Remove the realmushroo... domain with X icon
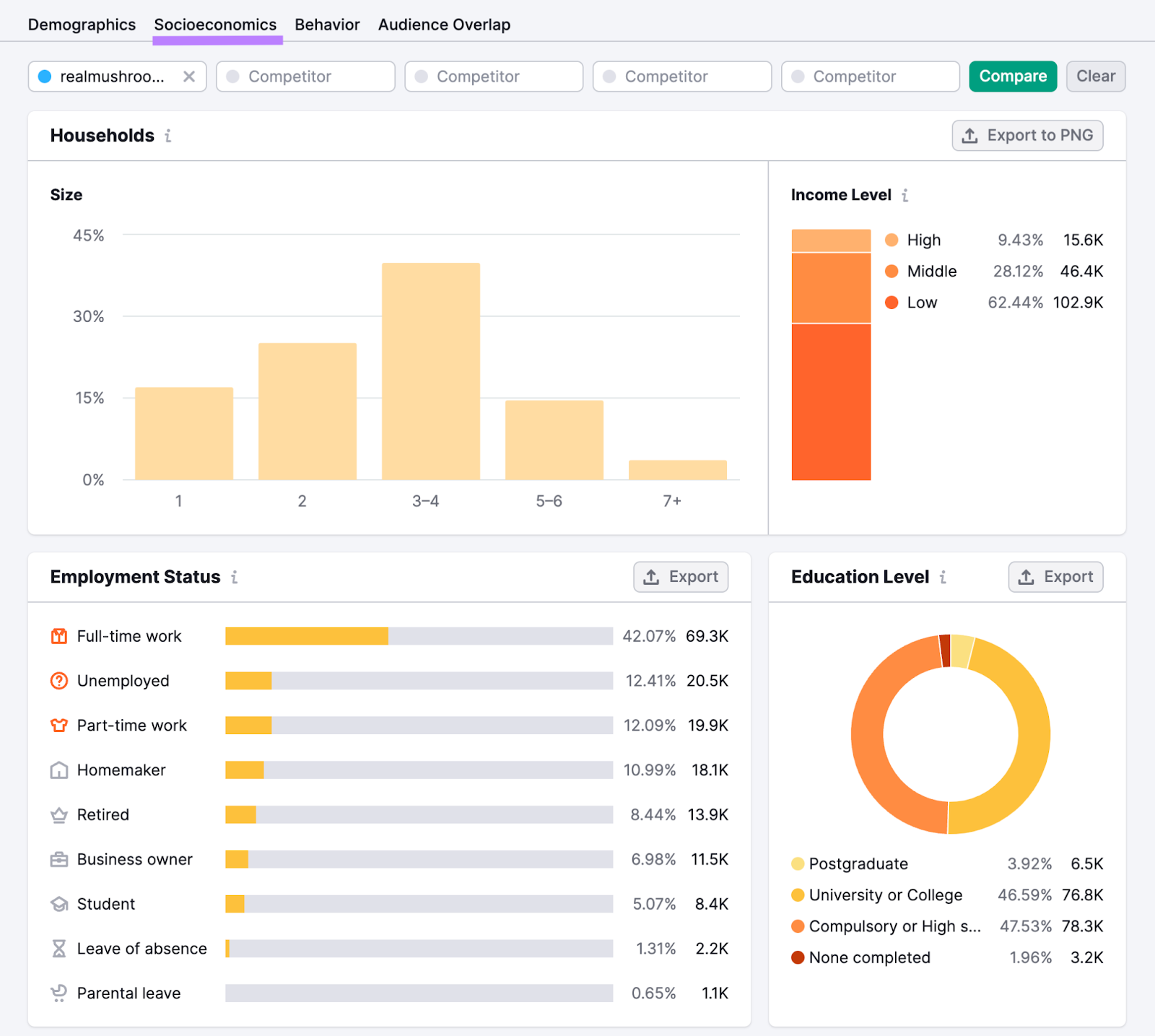The height and width of the screenshot is (1036, 1155). point(189,77)
